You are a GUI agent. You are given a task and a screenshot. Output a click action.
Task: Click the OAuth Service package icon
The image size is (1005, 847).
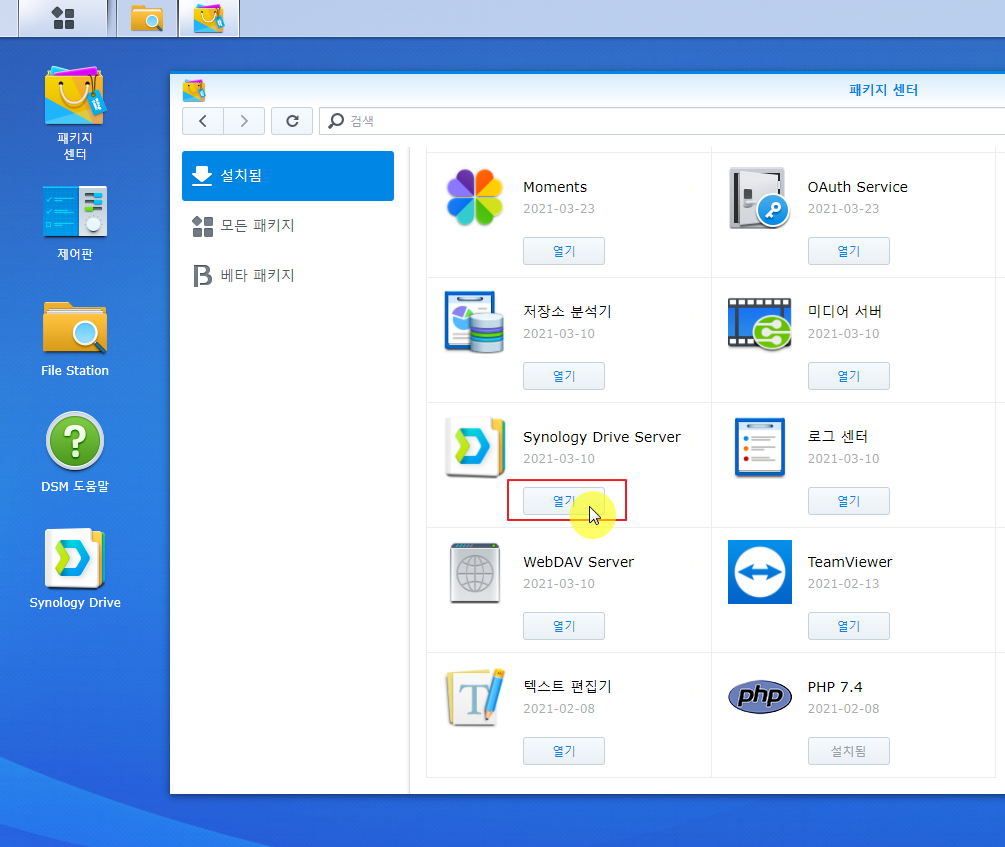760,197
